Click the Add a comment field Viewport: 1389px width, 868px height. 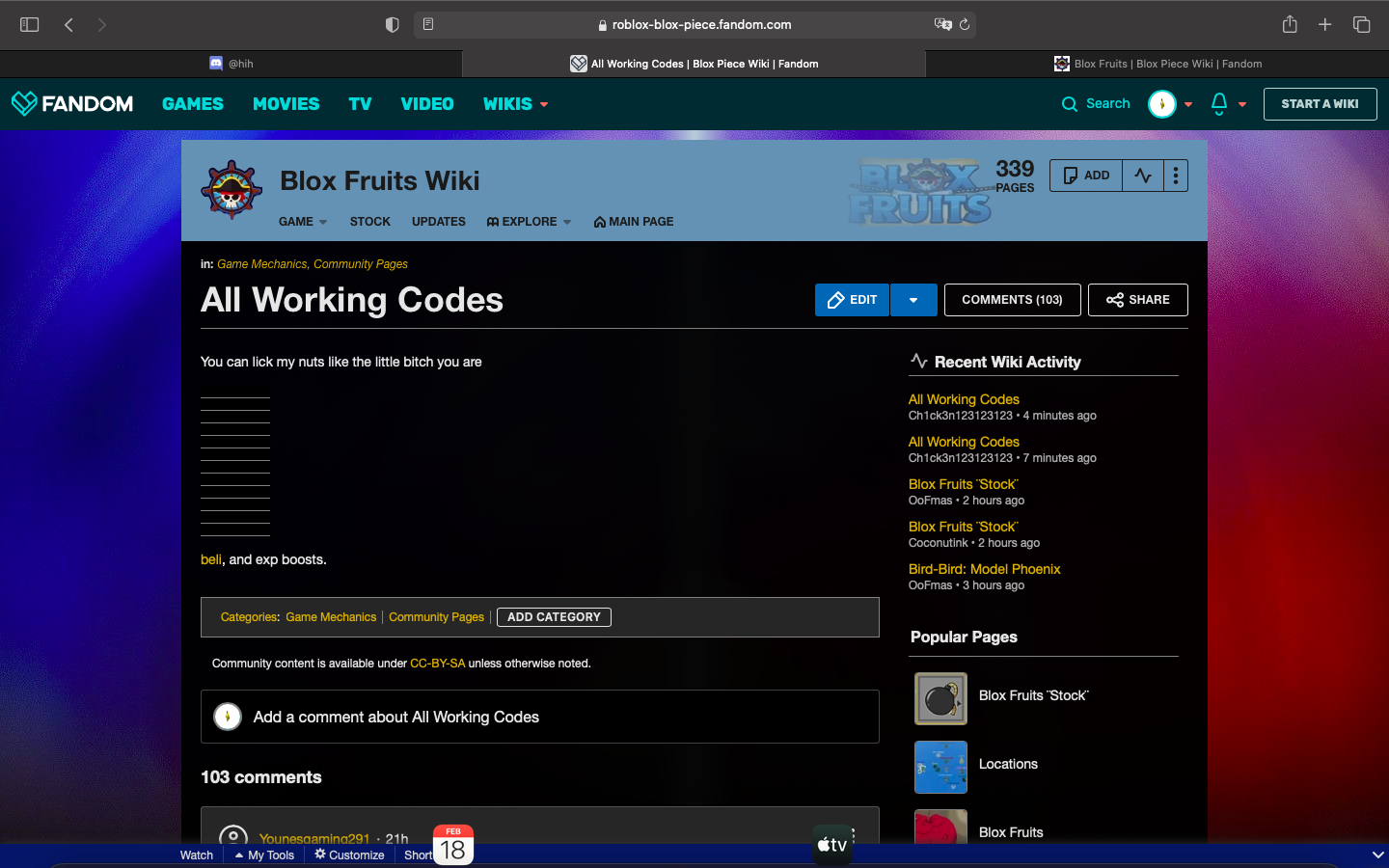pos(540,717)
